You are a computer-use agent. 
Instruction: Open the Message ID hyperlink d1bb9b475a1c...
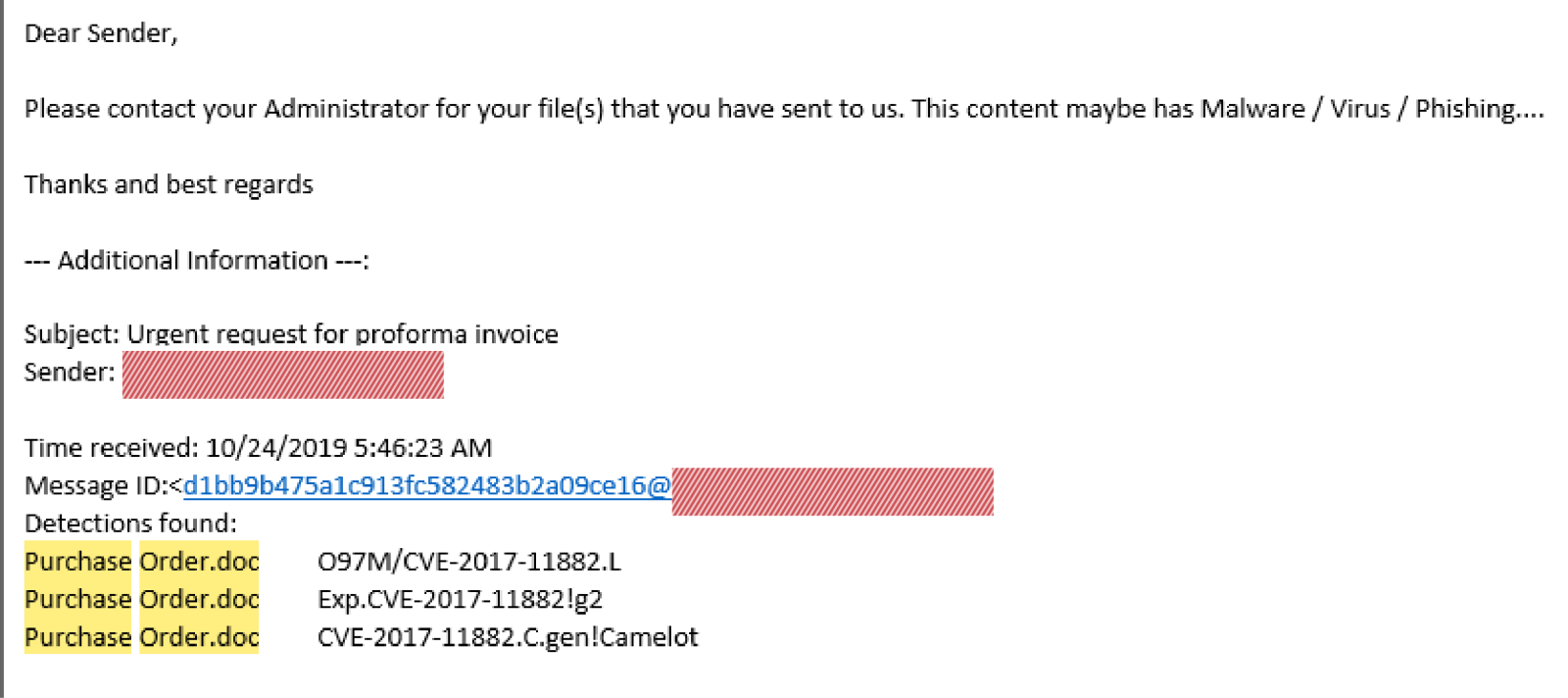click(427, 485)
